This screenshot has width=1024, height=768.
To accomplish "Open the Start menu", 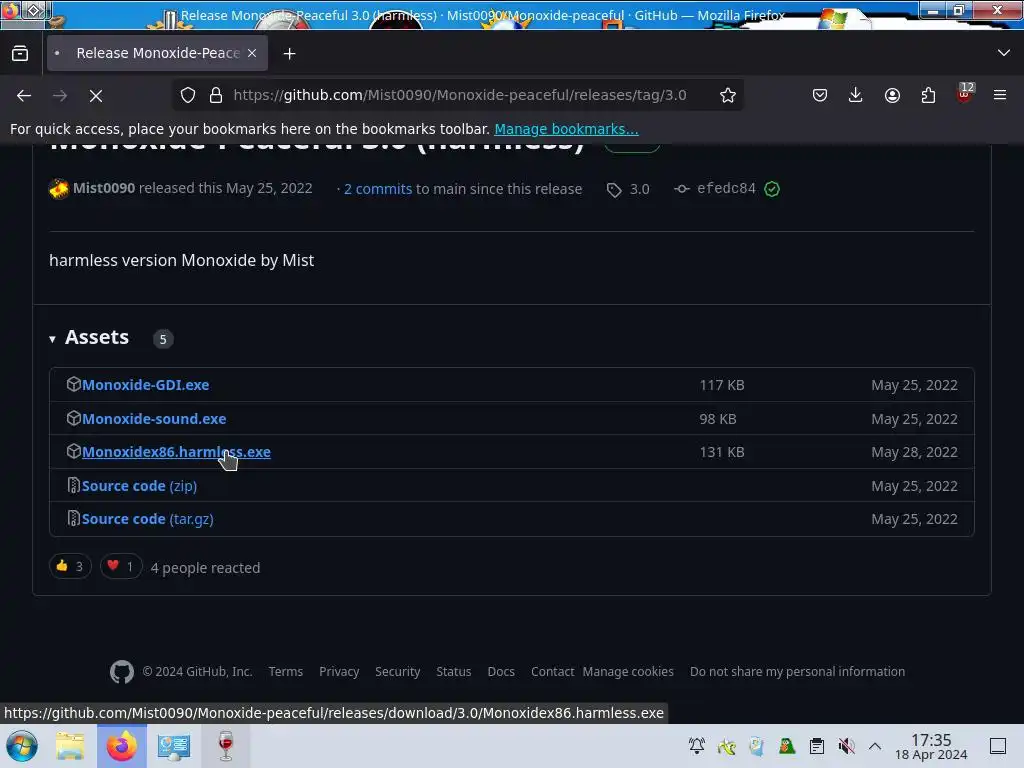I will (x=22, y=746).
